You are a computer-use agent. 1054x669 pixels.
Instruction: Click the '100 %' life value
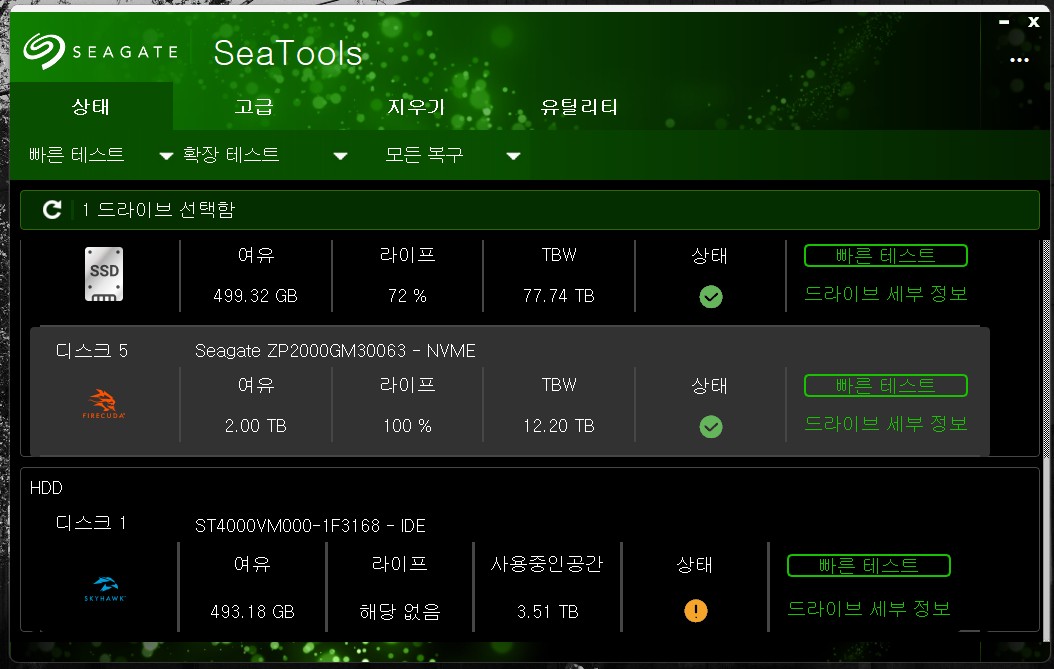tap(407, 426)
